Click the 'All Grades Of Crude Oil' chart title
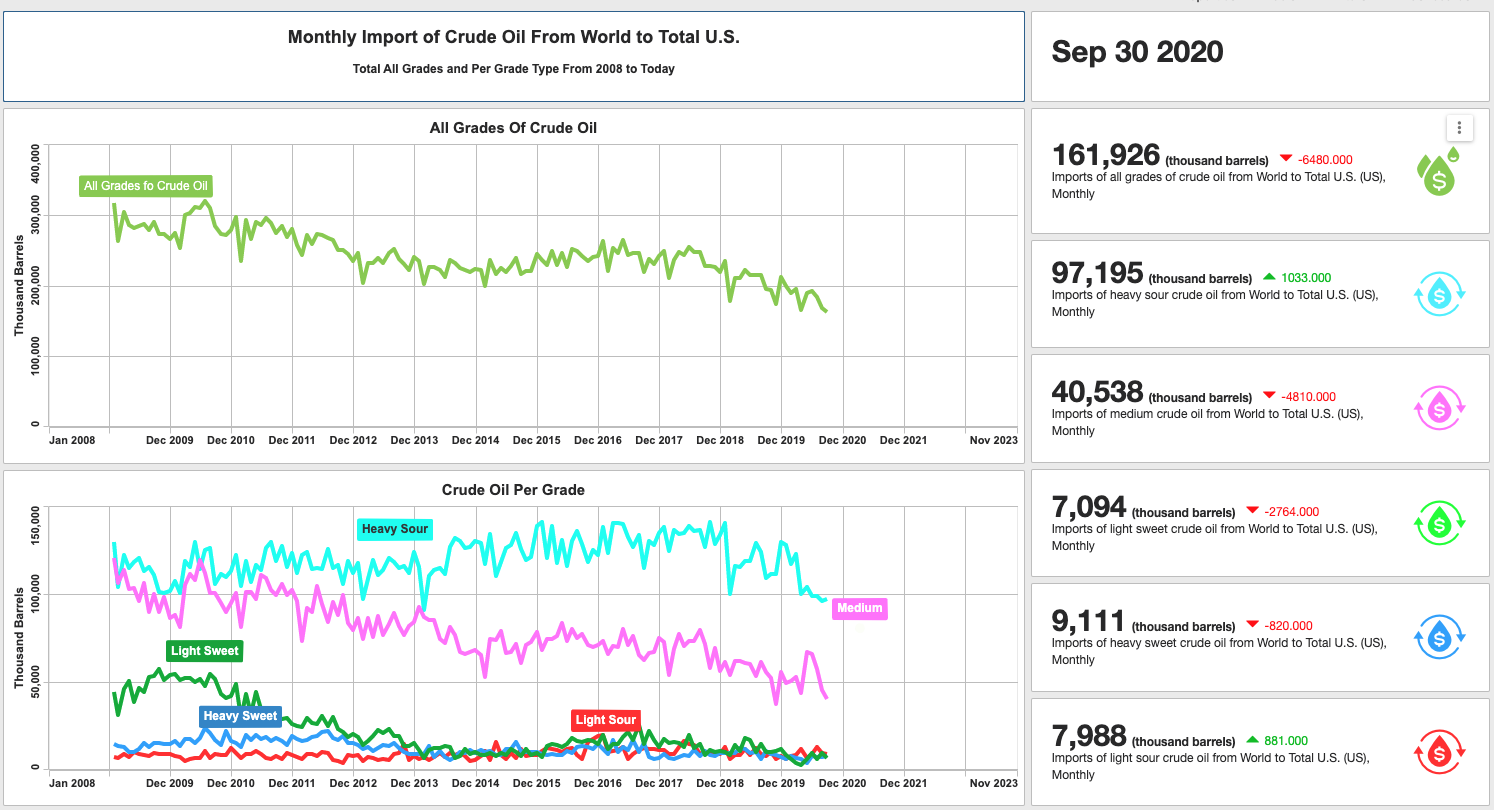The image size is (1494, 810). click(514, 128)
